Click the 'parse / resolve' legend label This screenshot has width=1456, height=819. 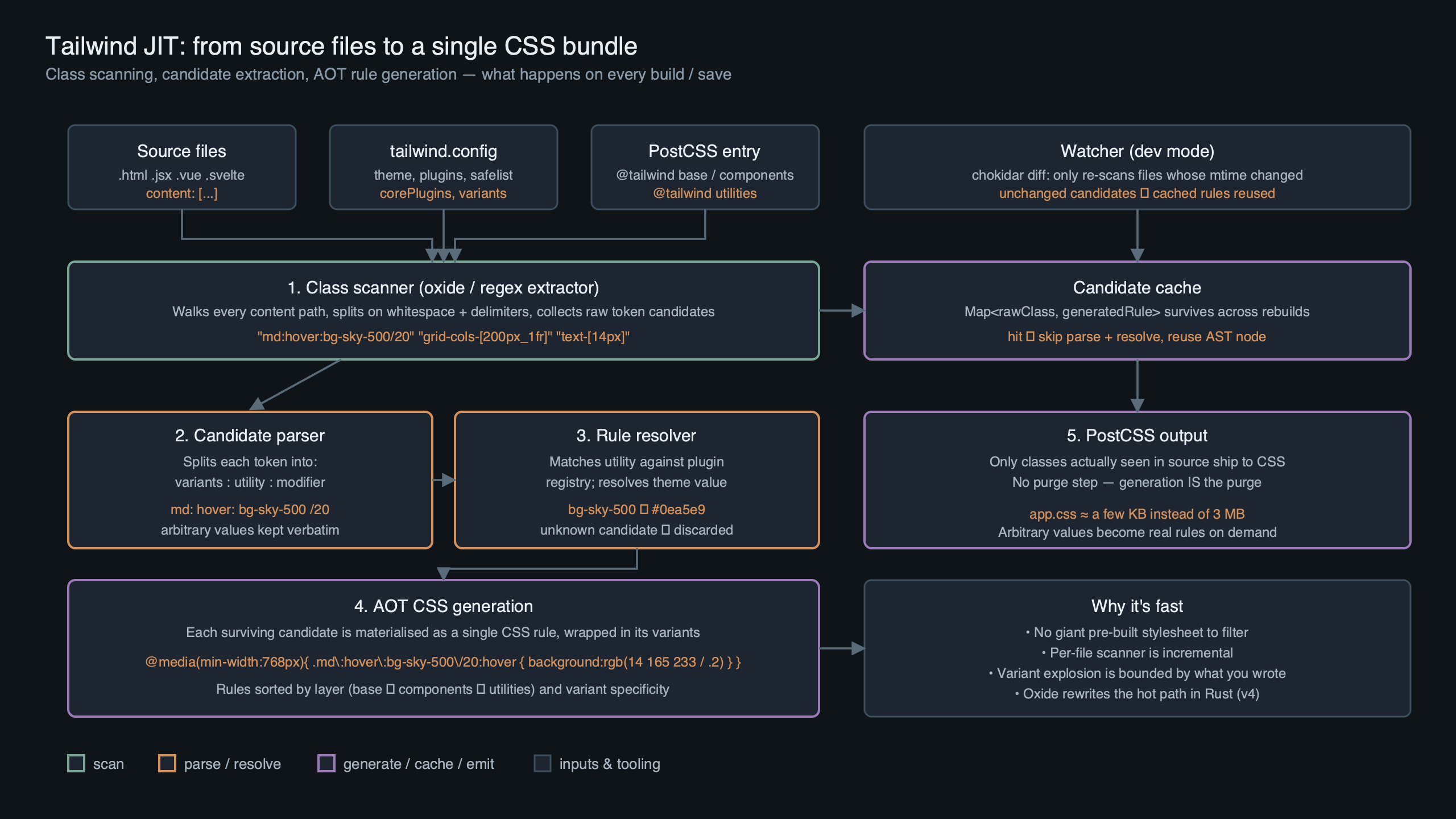click(232, 764)
